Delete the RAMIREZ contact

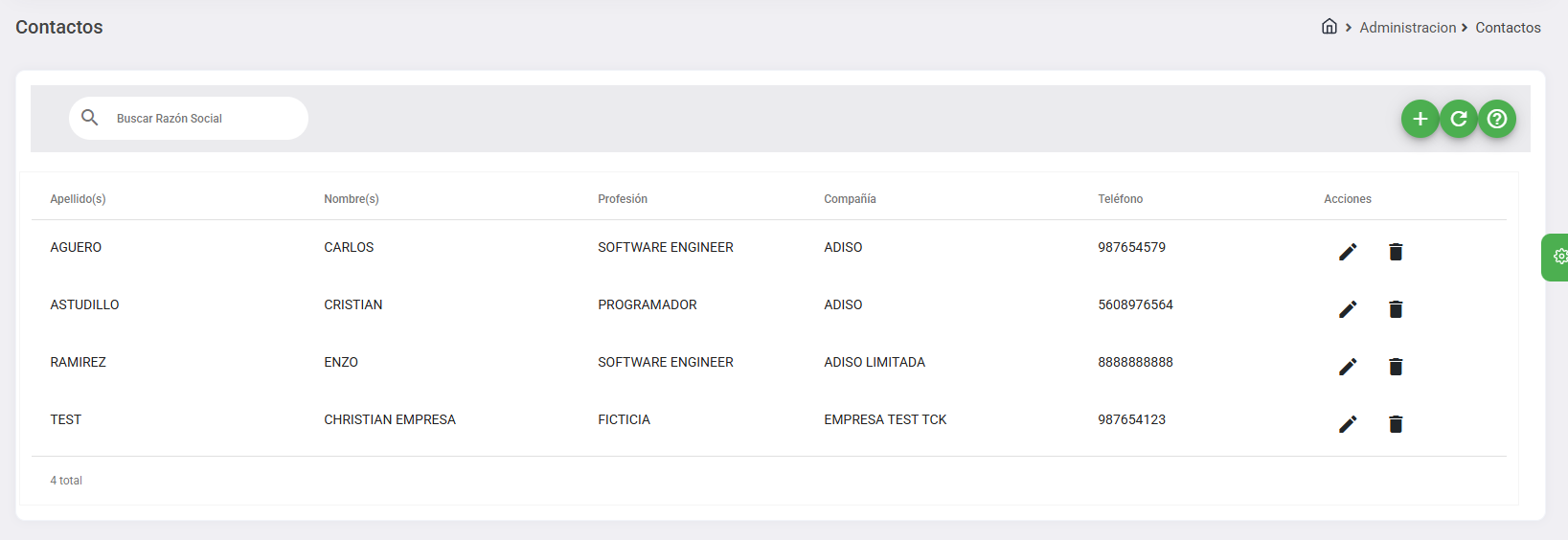(x=1395, y=367)
